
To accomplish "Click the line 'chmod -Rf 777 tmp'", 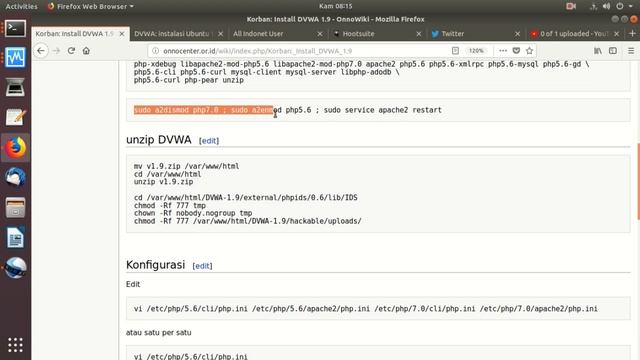I will [169, 205].
